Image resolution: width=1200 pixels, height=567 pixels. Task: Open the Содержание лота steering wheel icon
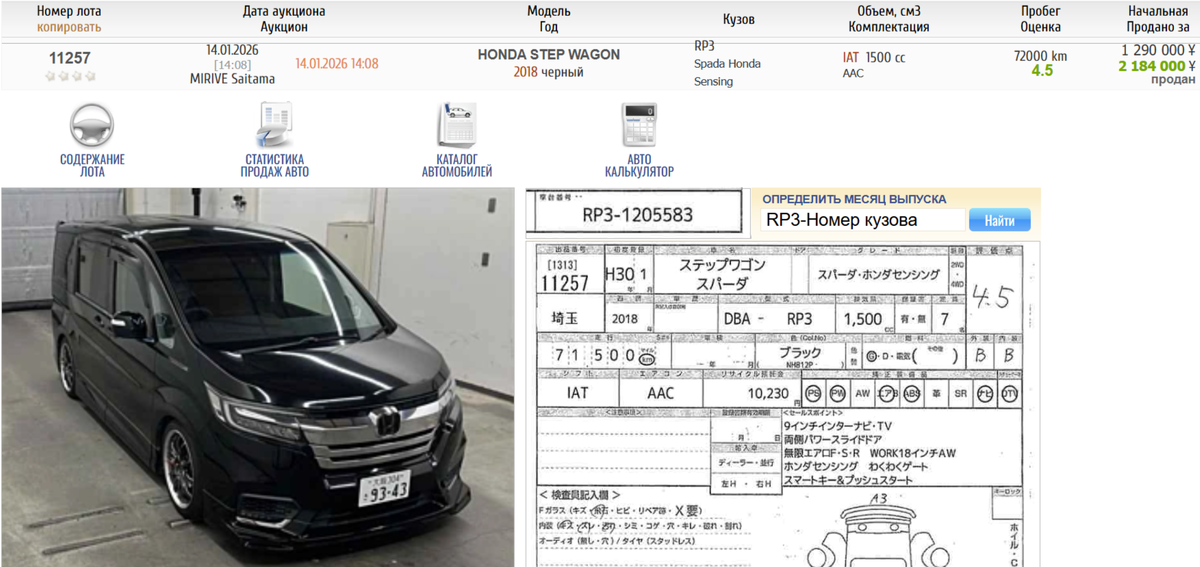(x=92, y=125)
